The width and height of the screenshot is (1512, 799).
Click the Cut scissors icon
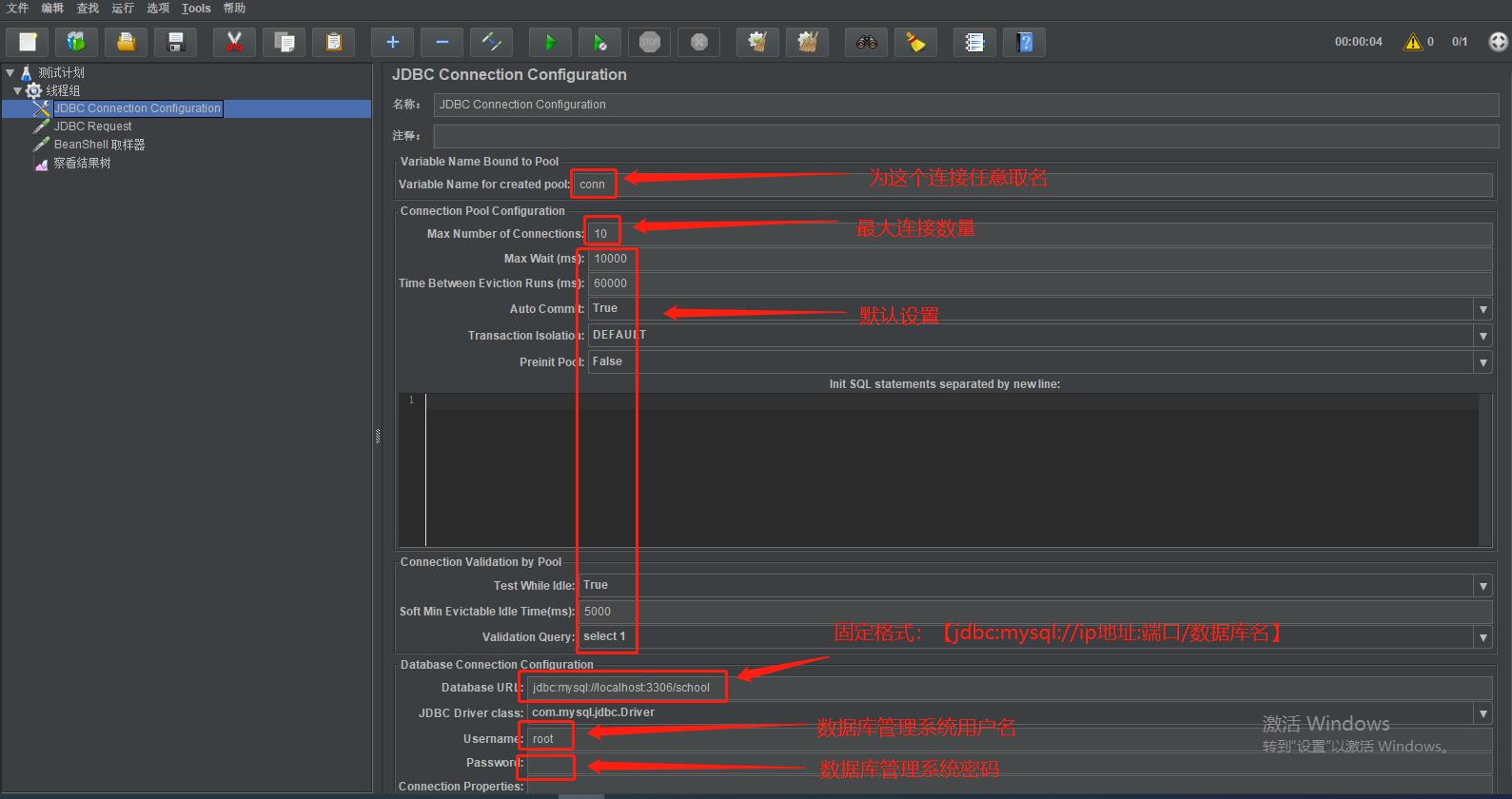[x=234, y=42]
